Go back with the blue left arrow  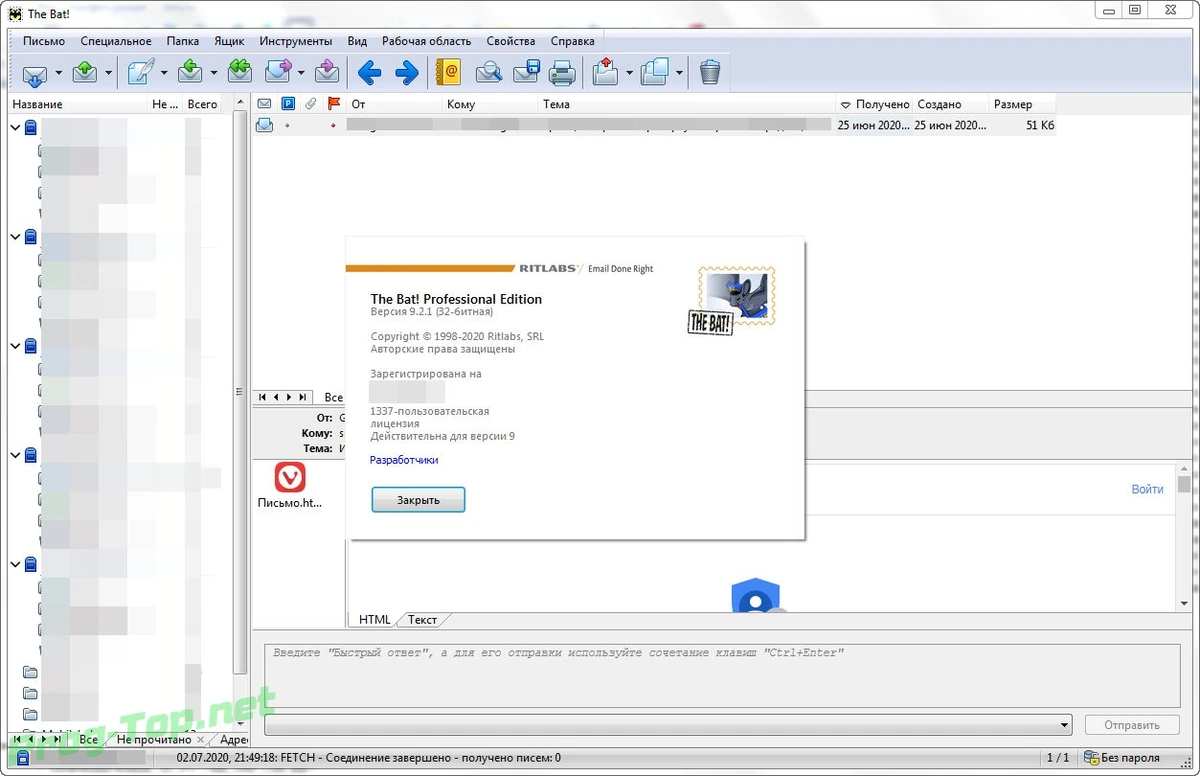point(370,72)
